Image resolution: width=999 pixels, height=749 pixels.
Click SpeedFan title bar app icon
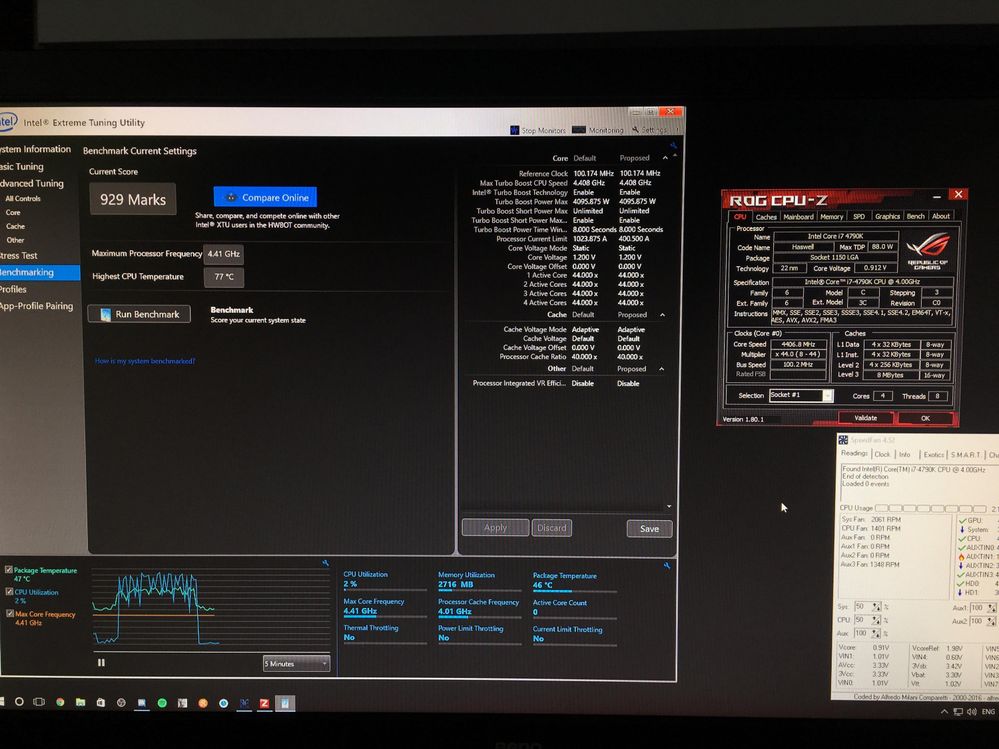(843, 439)
